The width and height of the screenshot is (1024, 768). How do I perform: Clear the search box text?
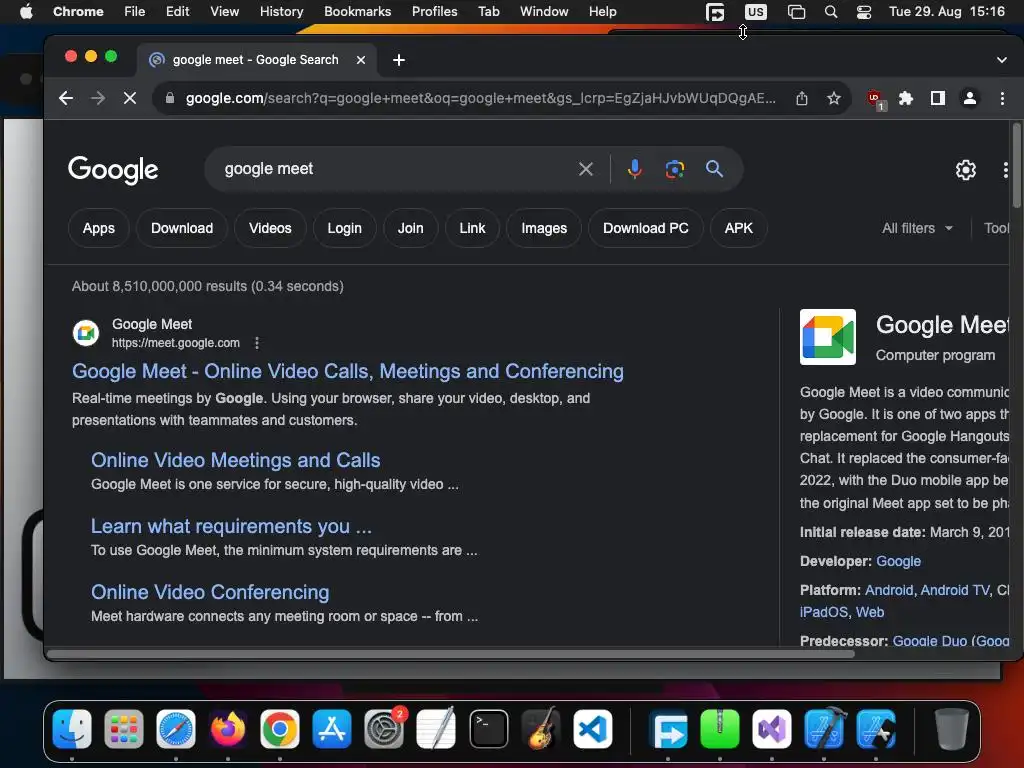click(x=586, y=170)
